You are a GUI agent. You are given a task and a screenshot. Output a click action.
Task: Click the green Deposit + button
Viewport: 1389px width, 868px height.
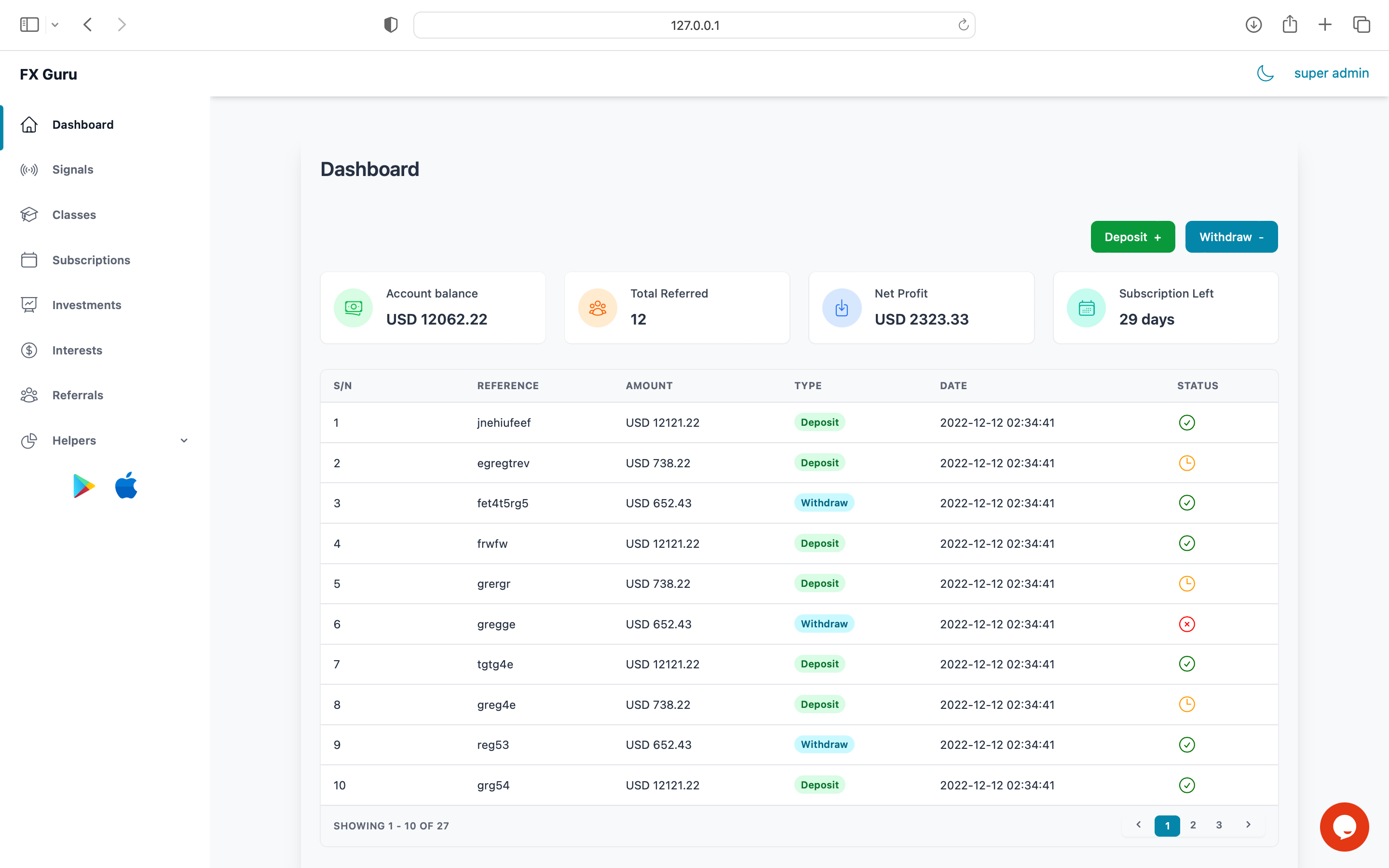click(1132, 237)
